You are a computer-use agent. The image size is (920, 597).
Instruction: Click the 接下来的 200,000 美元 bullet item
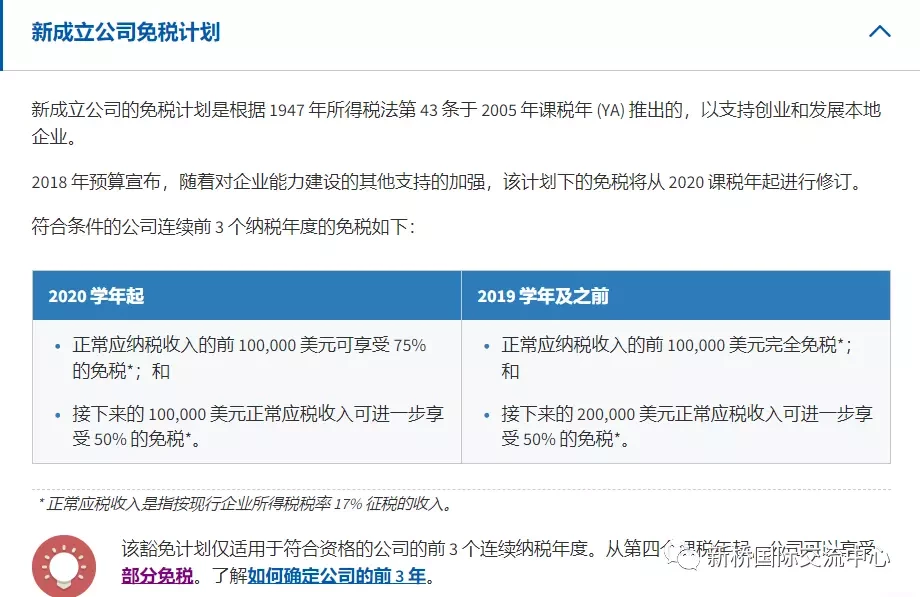tap(686, 426)
